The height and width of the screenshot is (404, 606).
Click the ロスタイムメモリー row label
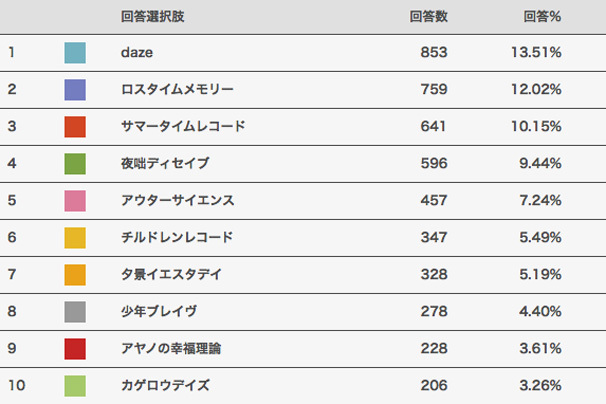point(176,90)
